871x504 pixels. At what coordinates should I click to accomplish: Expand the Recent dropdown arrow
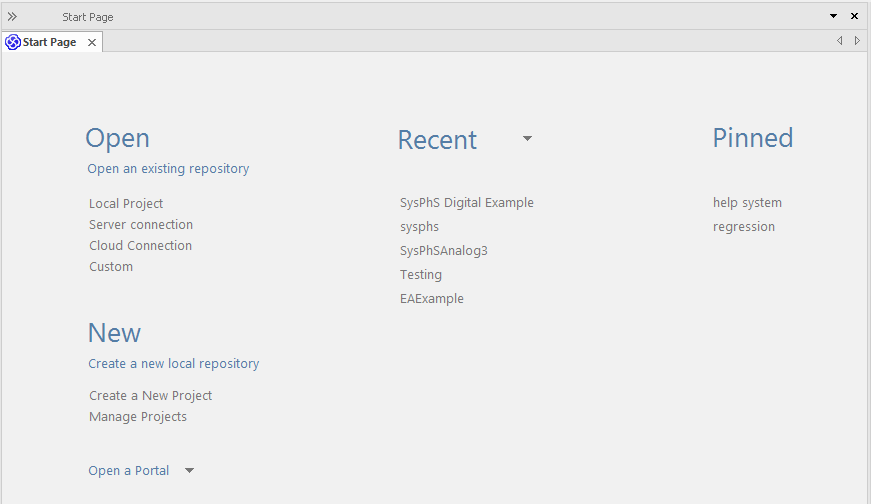(x=527, y=139)
